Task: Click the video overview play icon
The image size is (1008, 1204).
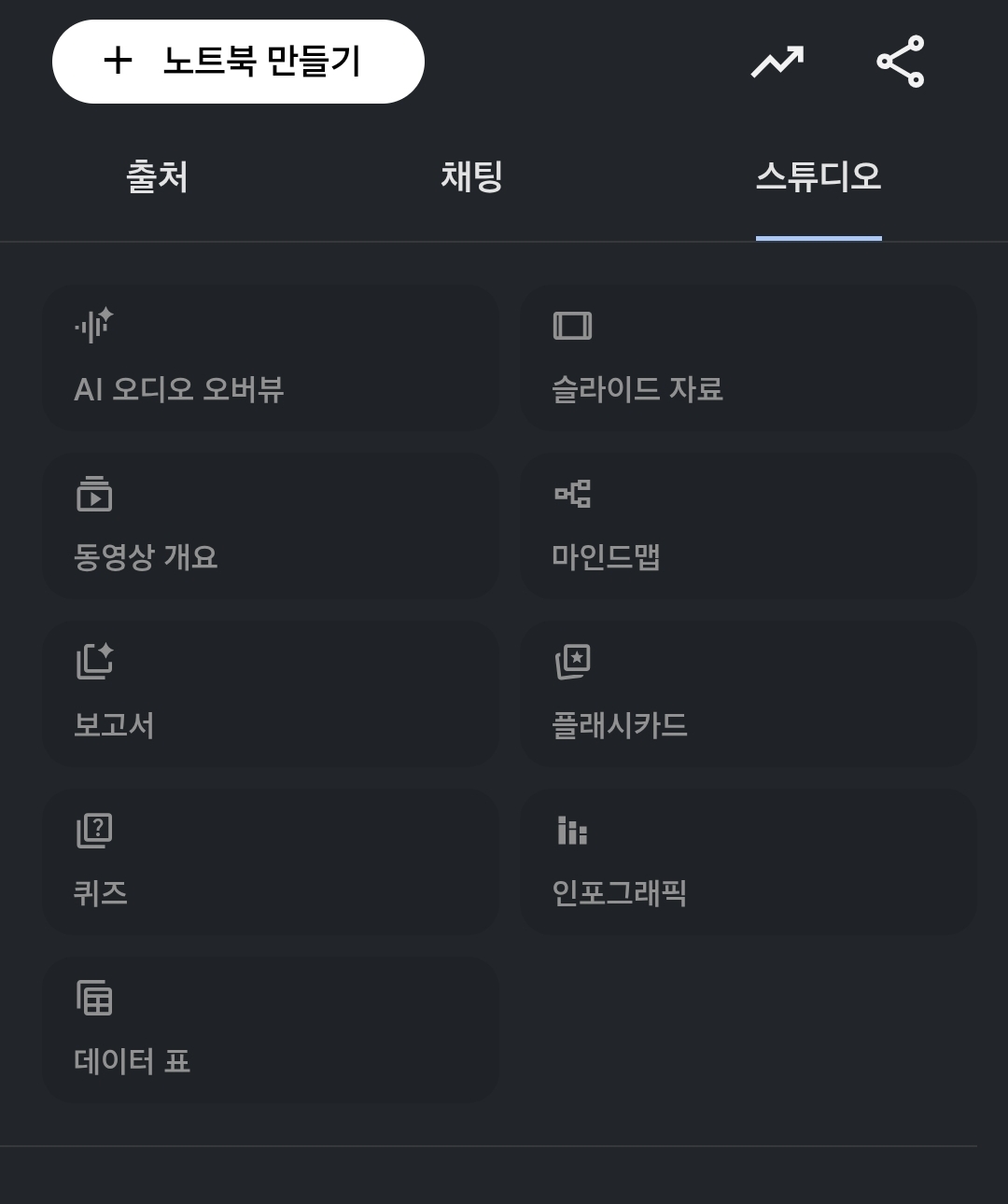Action: coord(94,494)
